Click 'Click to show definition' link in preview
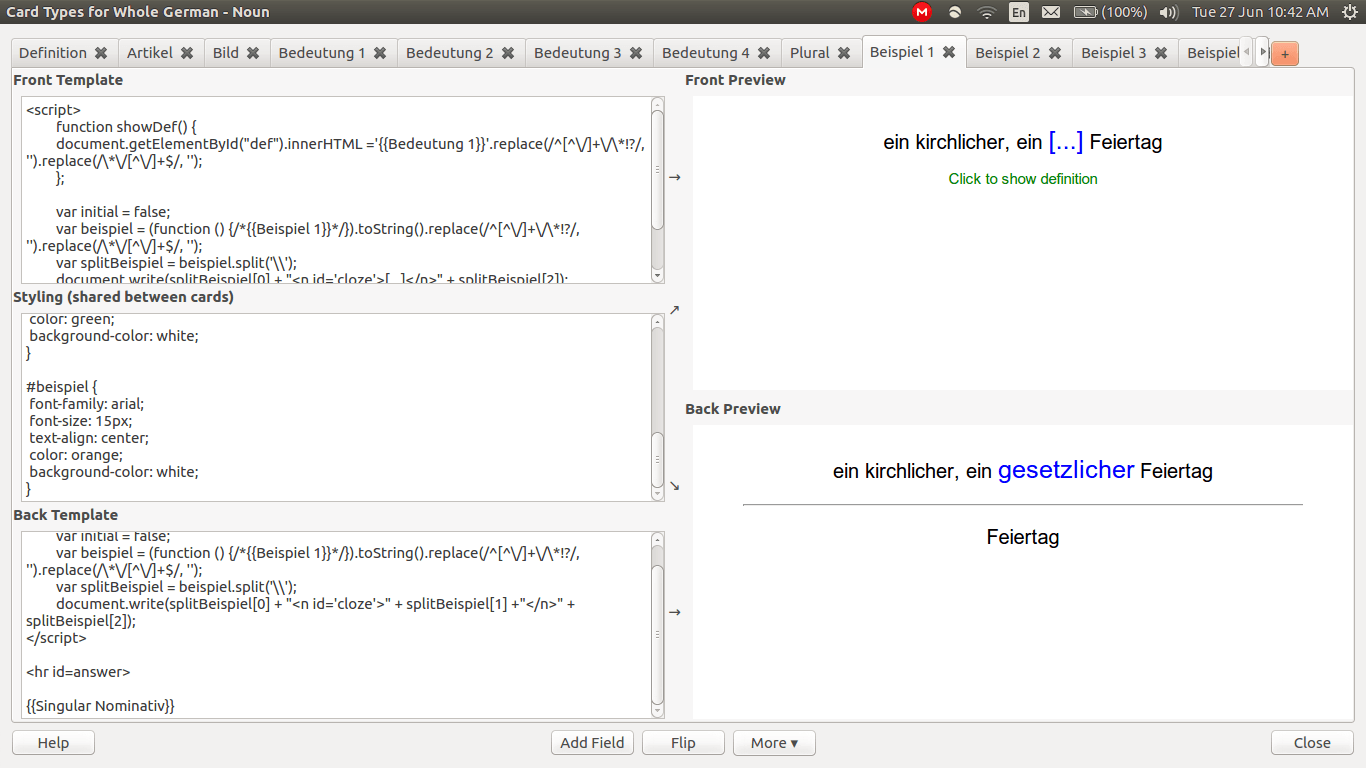The height and width of the screenshot is (768, 1366). (x=1023, y=179)
